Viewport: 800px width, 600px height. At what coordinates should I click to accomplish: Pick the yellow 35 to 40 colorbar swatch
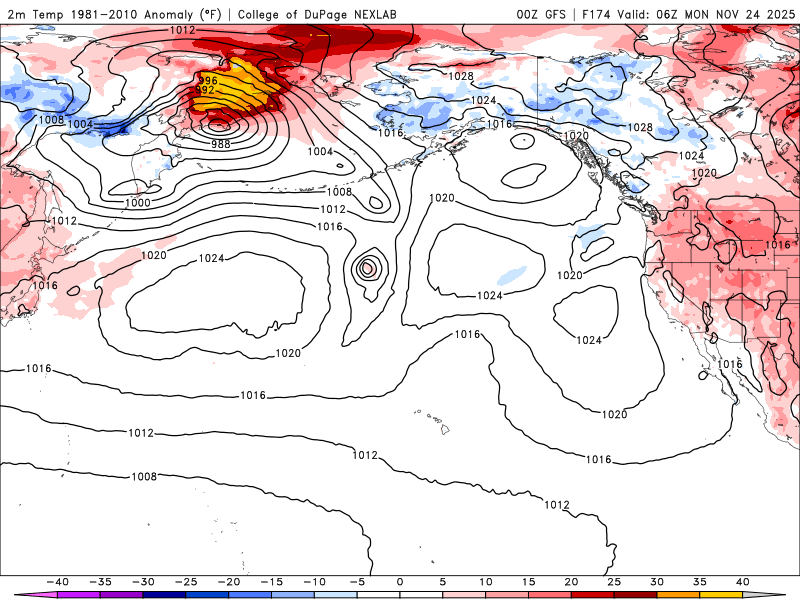point(721,596)
